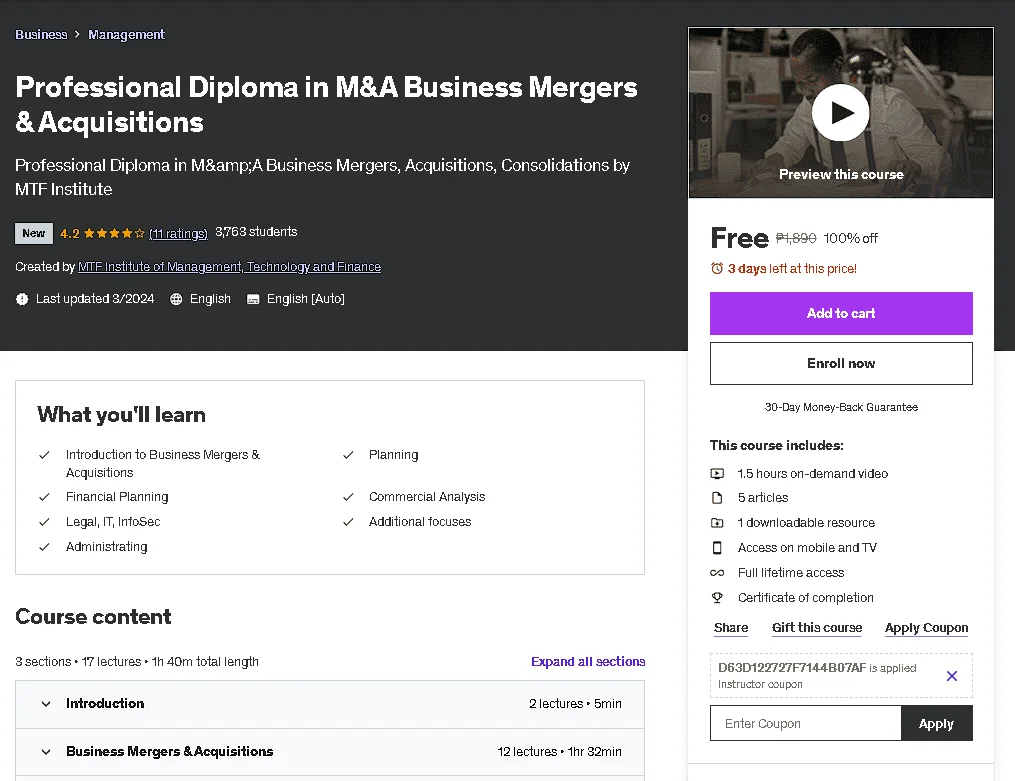Viewport: 1015px width, 781px height.
Task: Click the Apply coupon submit button
Action: pos(936,723)
